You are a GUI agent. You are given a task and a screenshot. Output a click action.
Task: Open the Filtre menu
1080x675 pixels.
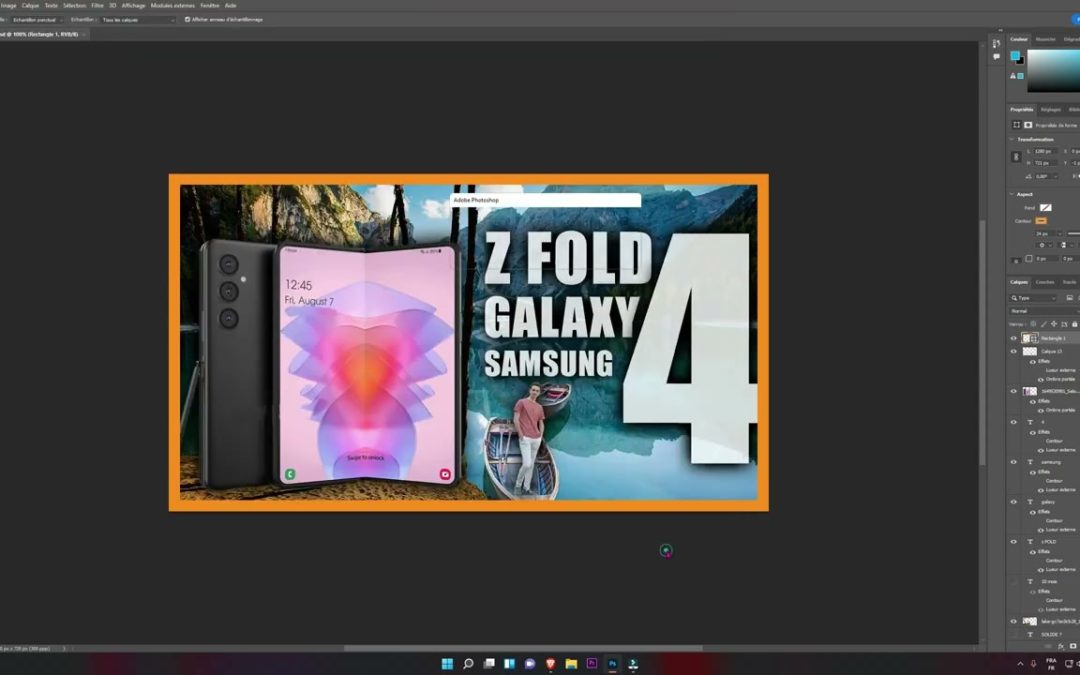click(x=97, y=6)
